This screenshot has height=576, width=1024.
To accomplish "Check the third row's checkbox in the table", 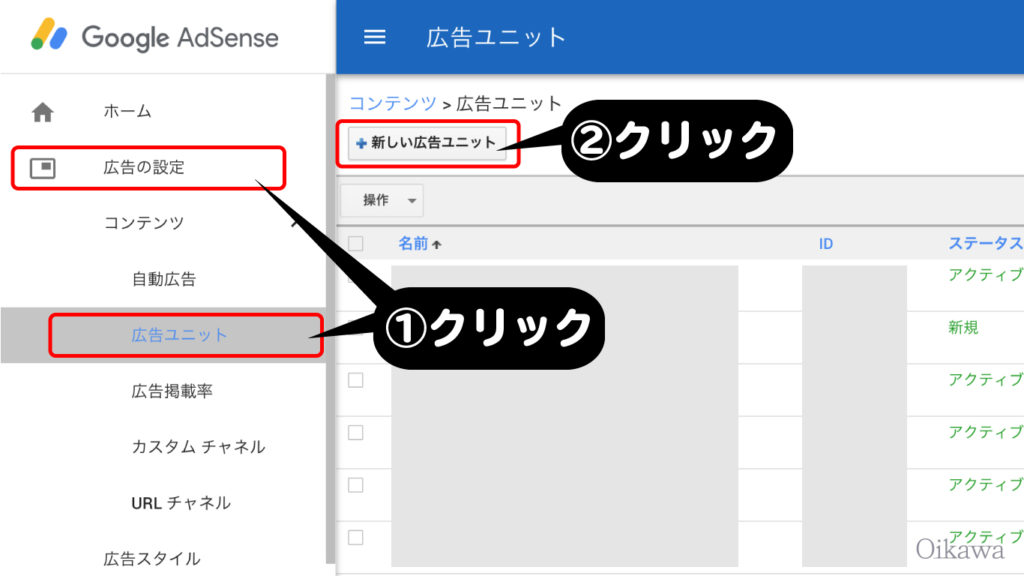I will tap(356, 380).
